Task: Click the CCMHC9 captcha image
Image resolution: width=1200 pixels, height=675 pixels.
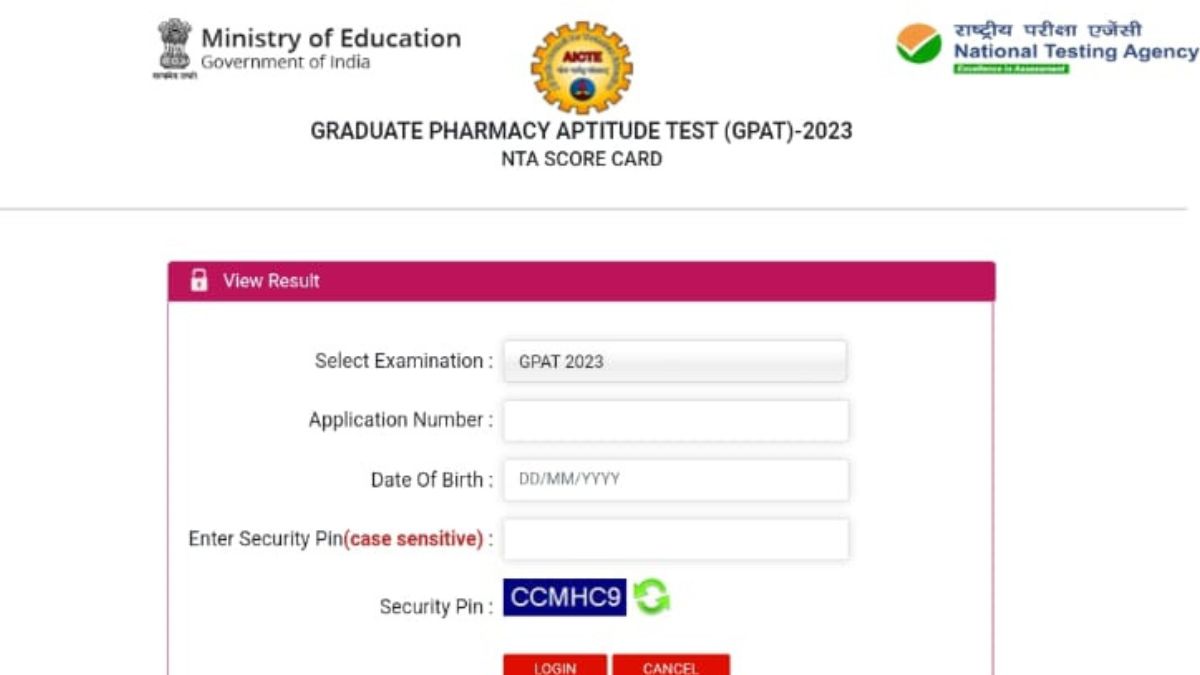Action: (x=564, y=598)
